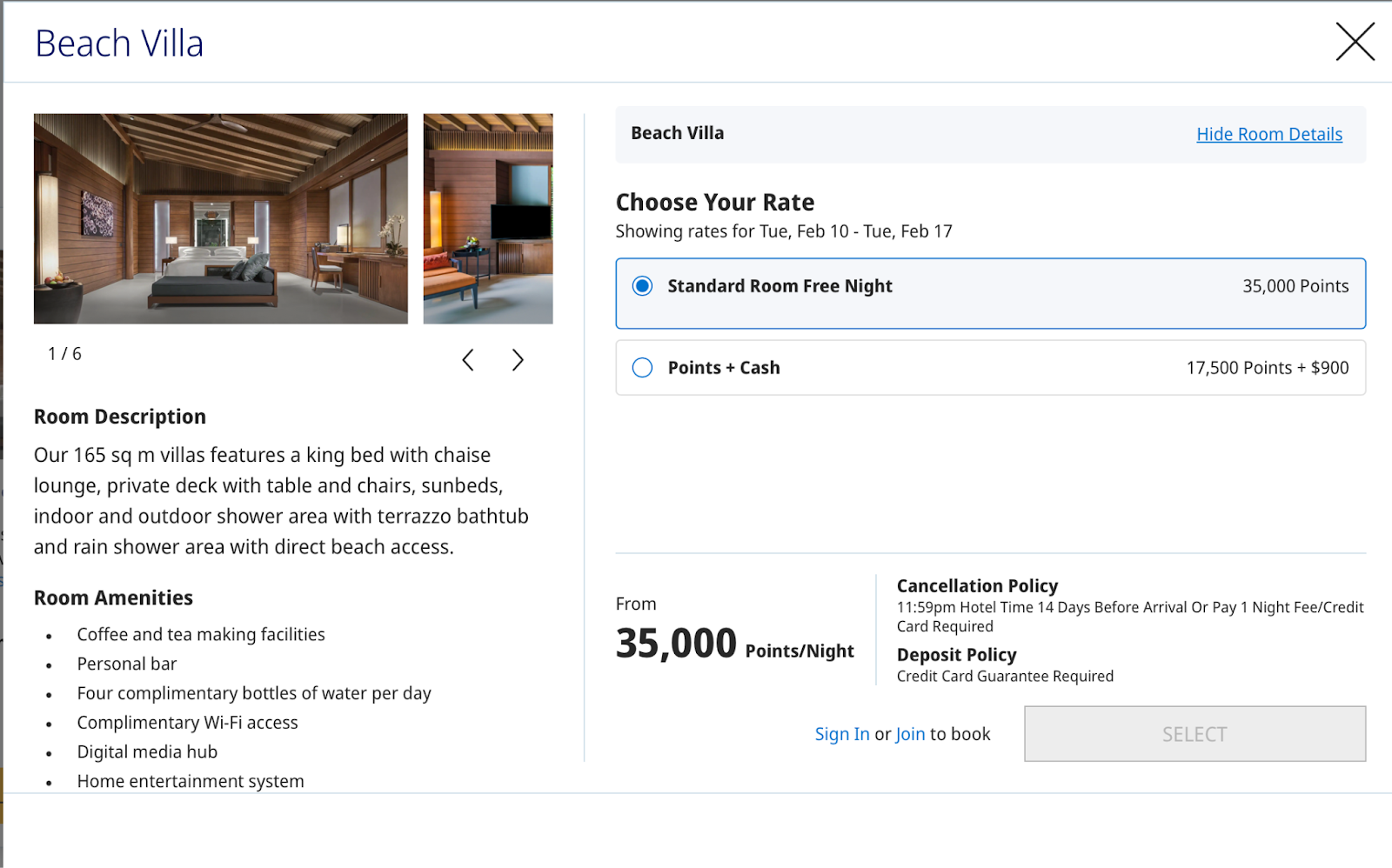Click the Beach Villa dialog title
Image resolution: width=1392 pixels, height=868 pixels.
pyautogui.click(x=119, y=43)
